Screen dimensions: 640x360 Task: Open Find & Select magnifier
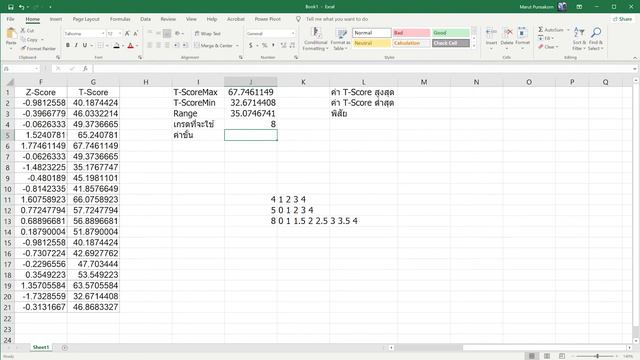click(x=596, y=38)
